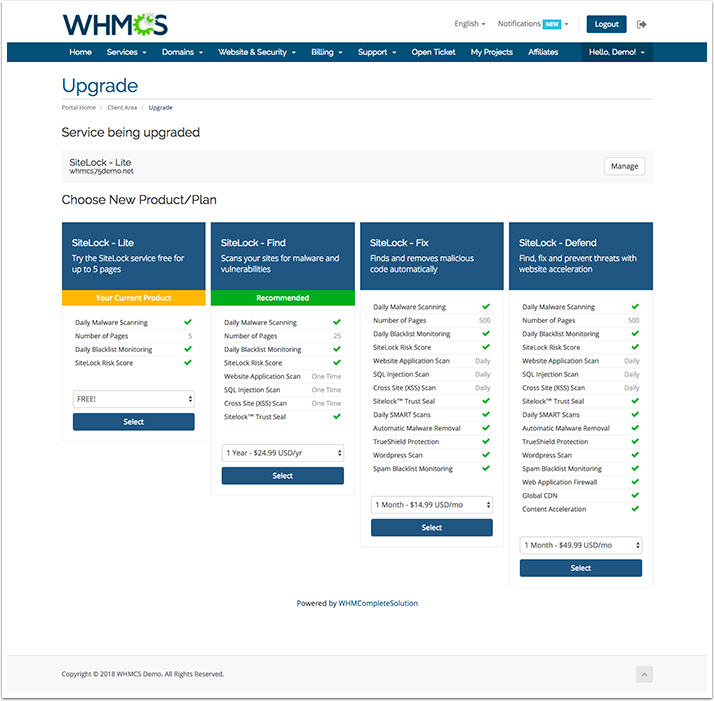Open the 1 Year - $24.99 USD/yr dropdown
Screen dimensions: 714x701
pos(282,453)
